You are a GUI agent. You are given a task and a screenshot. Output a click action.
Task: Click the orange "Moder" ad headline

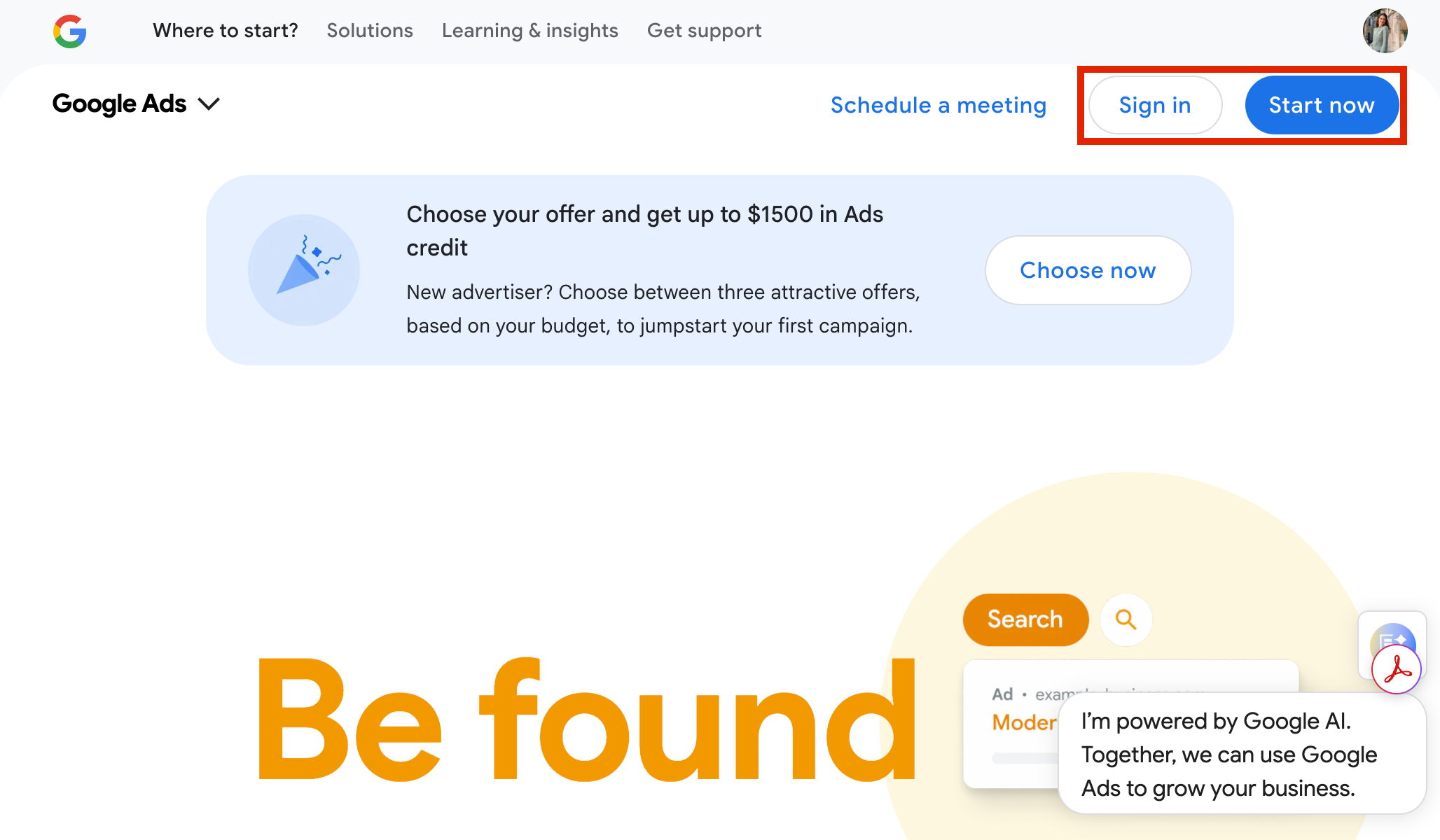coord(1024,722)
